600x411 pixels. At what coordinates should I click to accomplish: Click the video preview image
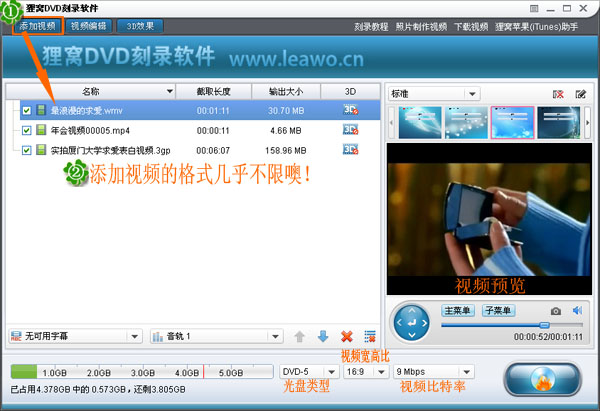pyautogui.click(x=489, y=219)
